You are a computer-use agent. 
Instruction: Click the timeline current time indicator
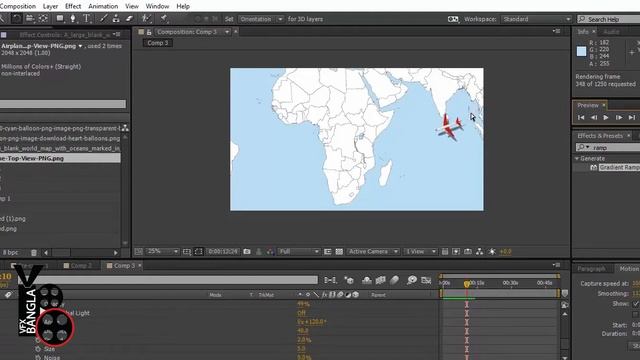tap(467, 284)
